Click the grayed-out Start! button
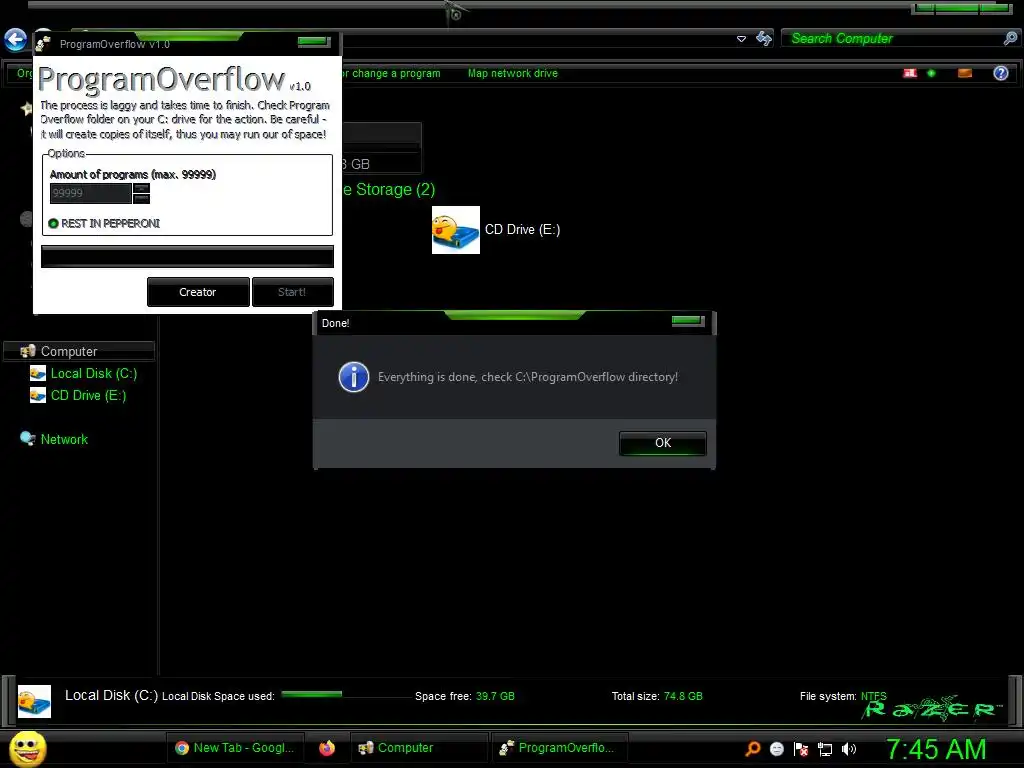The height and width of the screenshot is (768, 1024). 292,292
